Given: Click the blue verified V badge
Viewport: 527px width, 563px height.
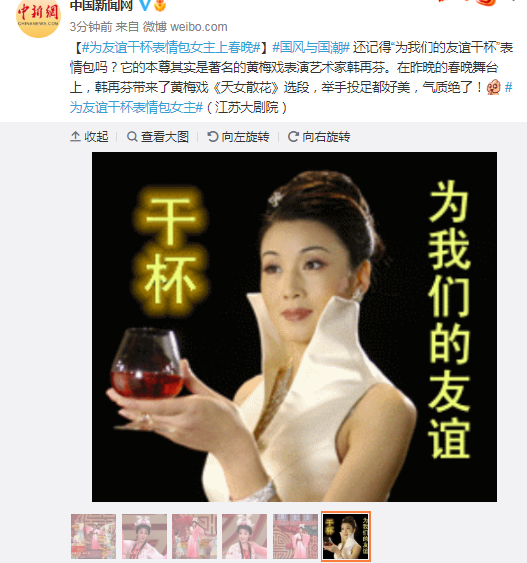Looking at the screenshot, I should click(145, 5).
